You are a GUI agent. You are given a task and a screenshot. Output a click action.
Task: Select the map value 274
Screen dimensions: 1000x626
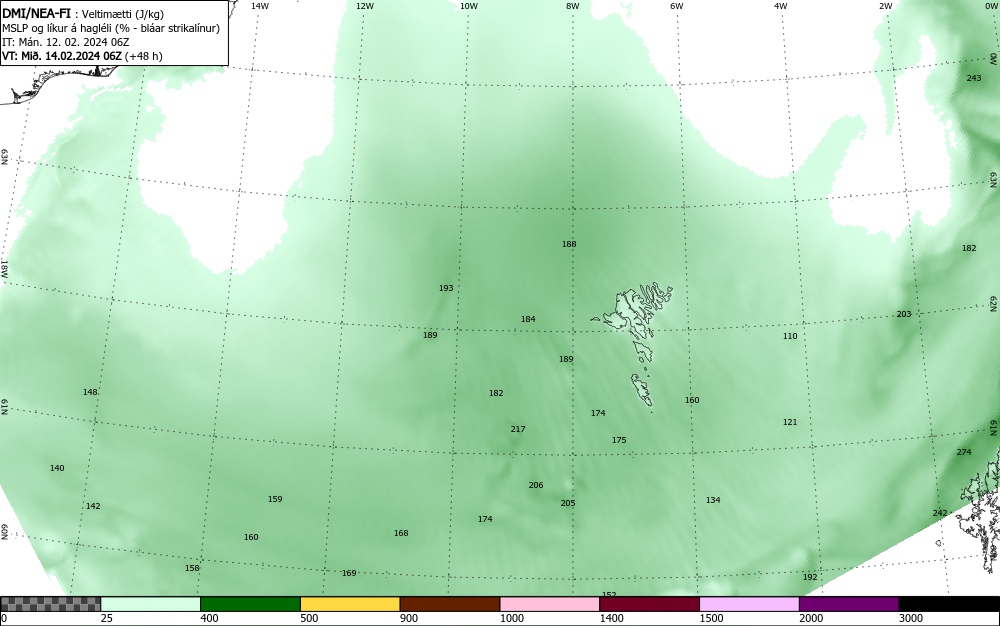click(x=964, y=452)
